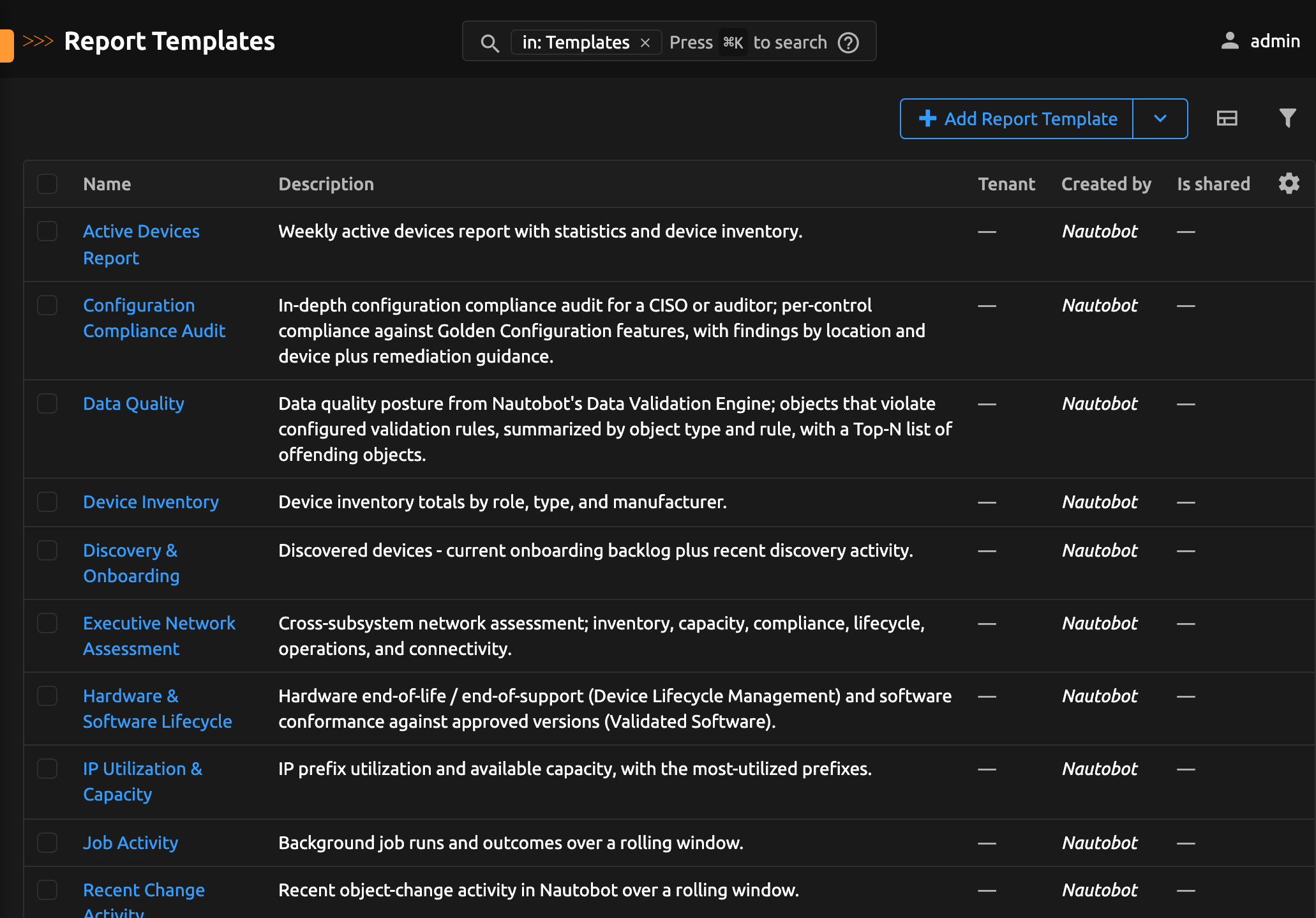Screen dimensions: 1316x918
Task: Check the Configuration Compliance Audit row
Action: coord(47,305)
